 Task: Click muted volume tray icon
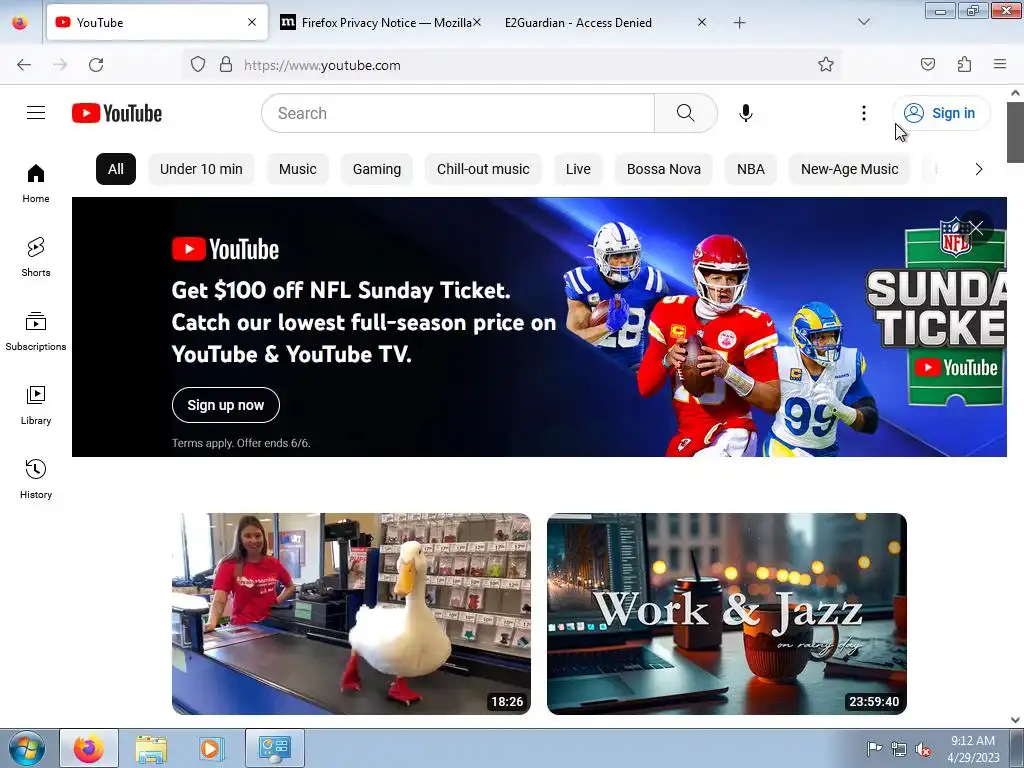click(x=923, y=749)
